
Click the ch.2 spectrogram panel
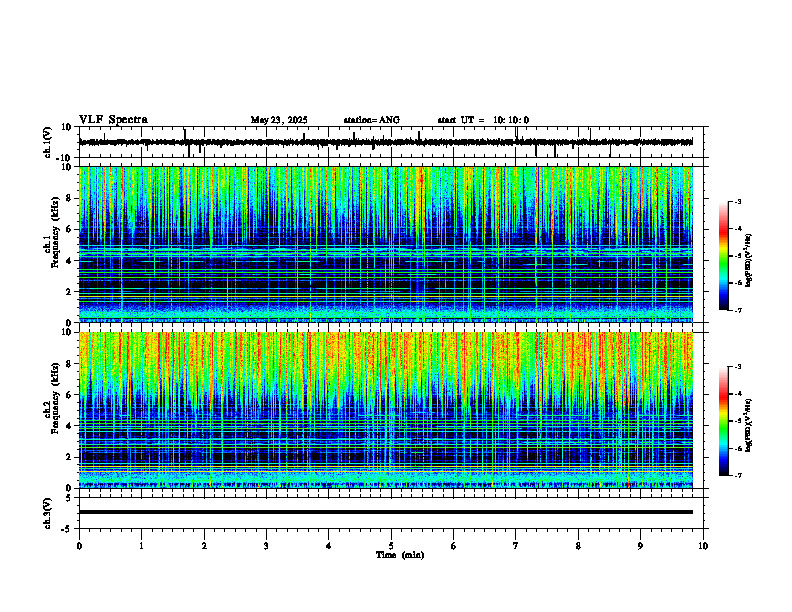[x=386, y=410]
